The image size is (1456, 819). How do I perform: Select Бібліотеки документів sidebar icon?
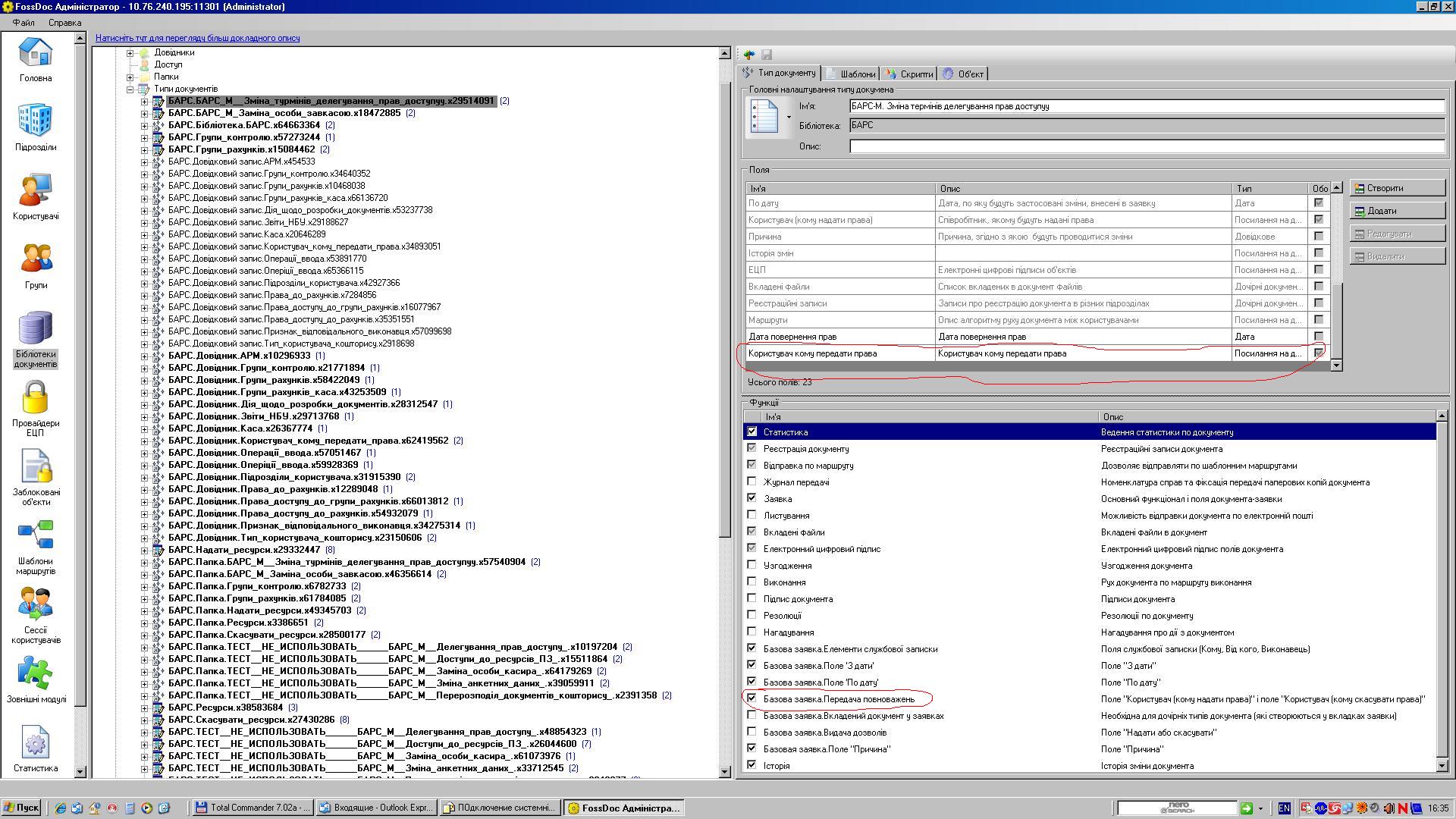[x=35, y=329]
